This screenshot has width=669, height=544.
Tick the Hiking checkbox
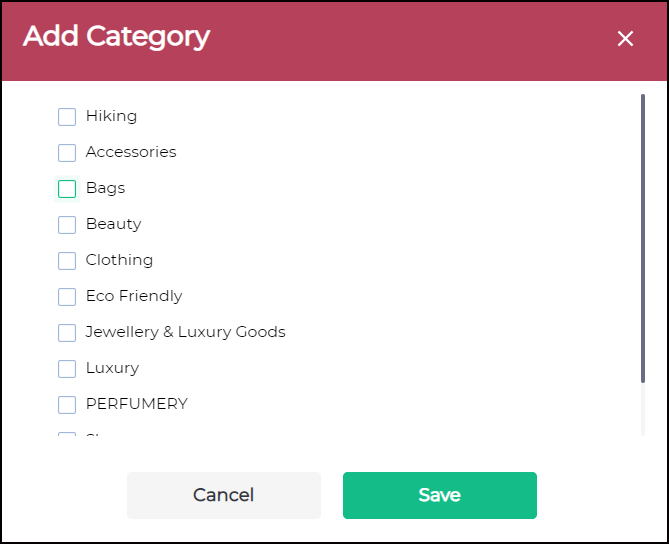pos(67,117)
